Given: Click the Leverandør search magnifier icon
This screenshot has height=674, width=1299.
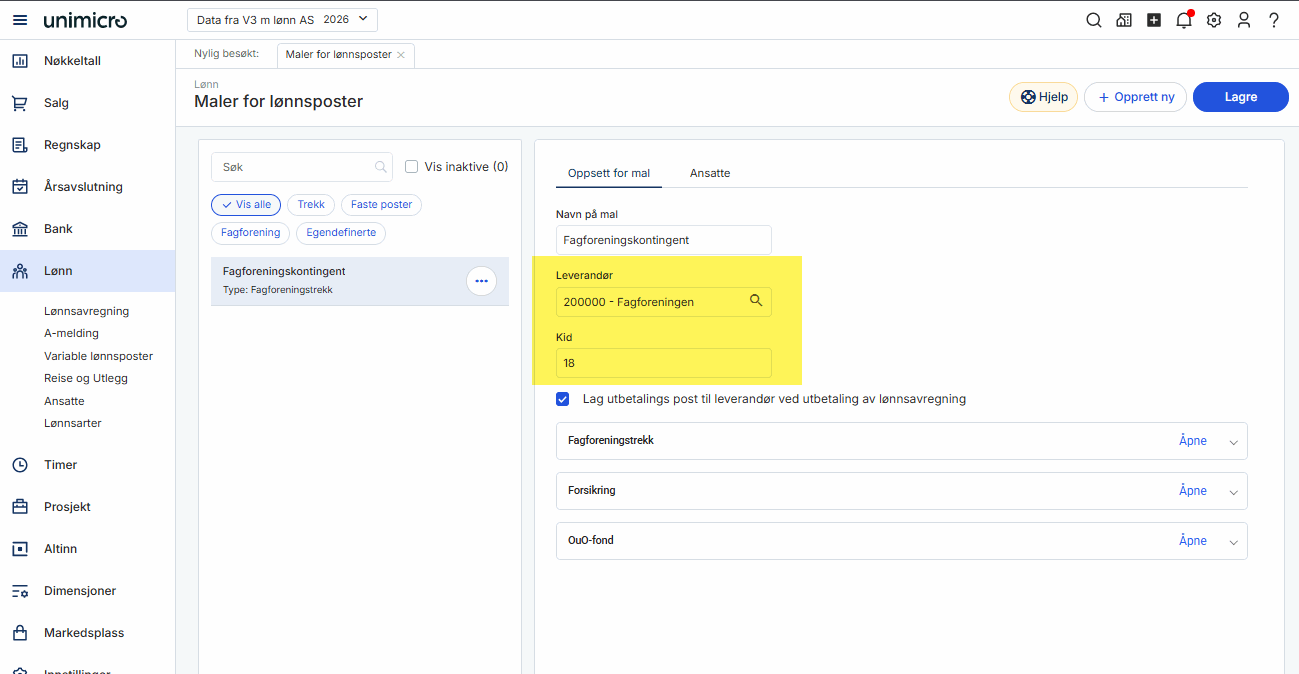Looking at the screenshot, I should click(x=756, y=301).
